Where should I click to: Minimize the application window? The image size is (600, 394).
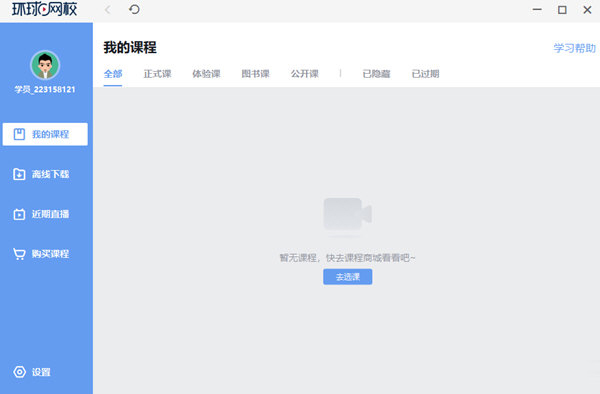click(x=537, y=10)
